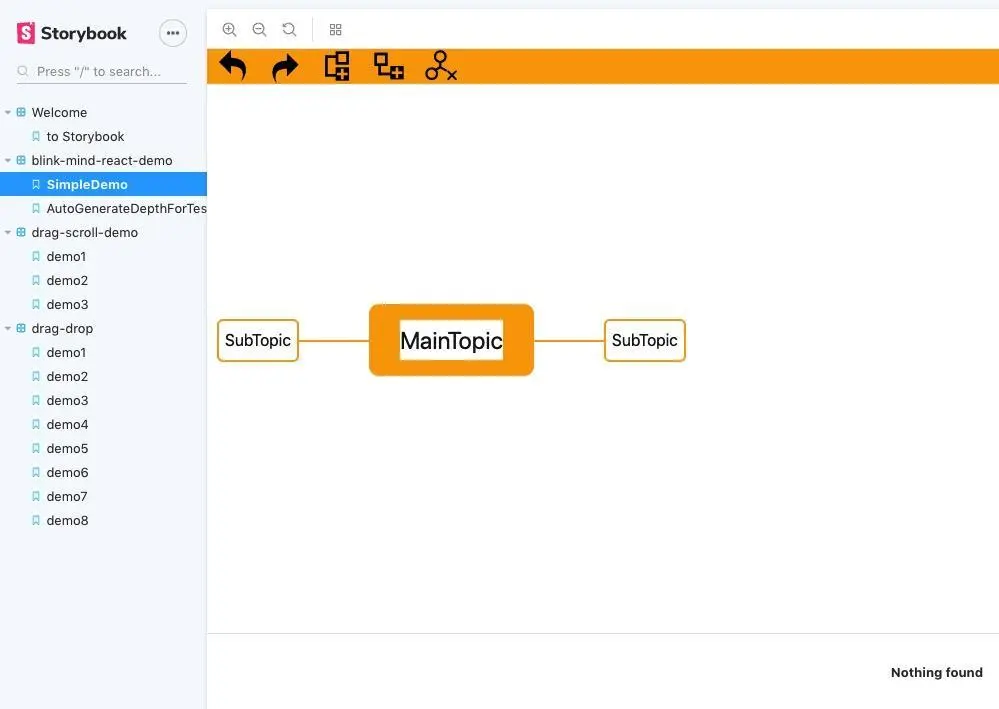Open demo2 under drag-scroll-demo

pyautogui.click(x=67, y=280)
